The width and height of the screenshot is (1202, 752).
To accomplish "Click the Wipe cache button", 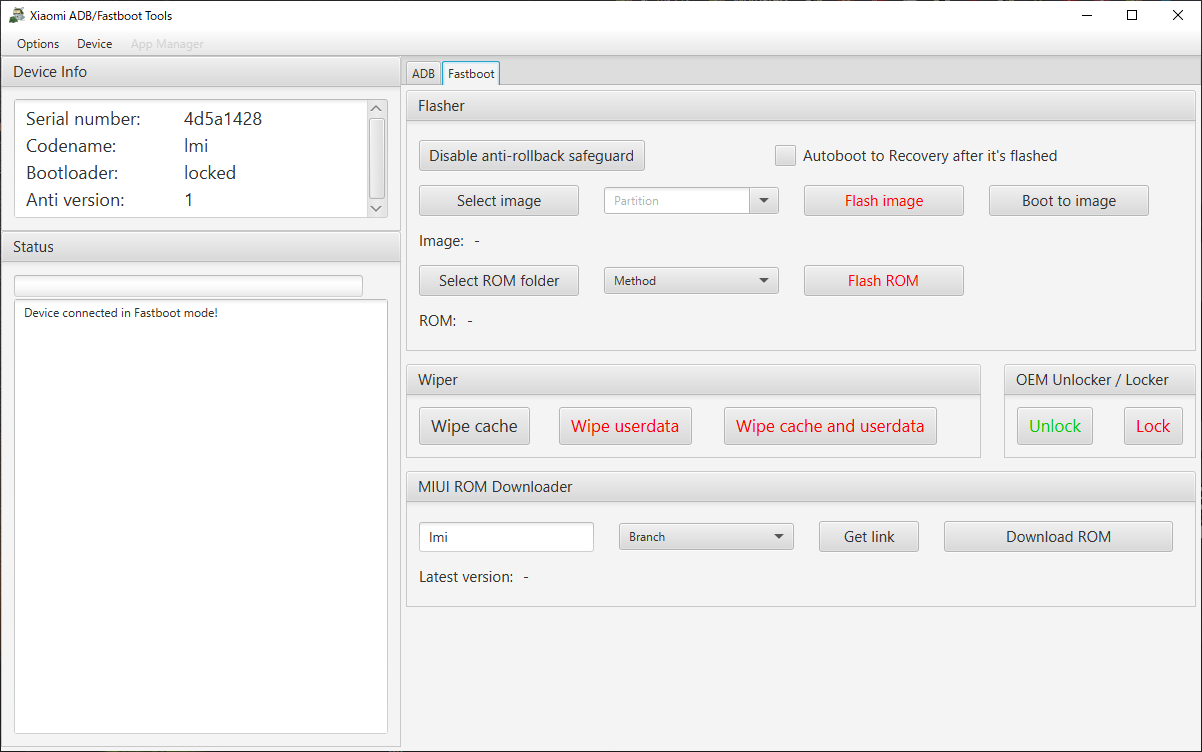I will point(474,426).
